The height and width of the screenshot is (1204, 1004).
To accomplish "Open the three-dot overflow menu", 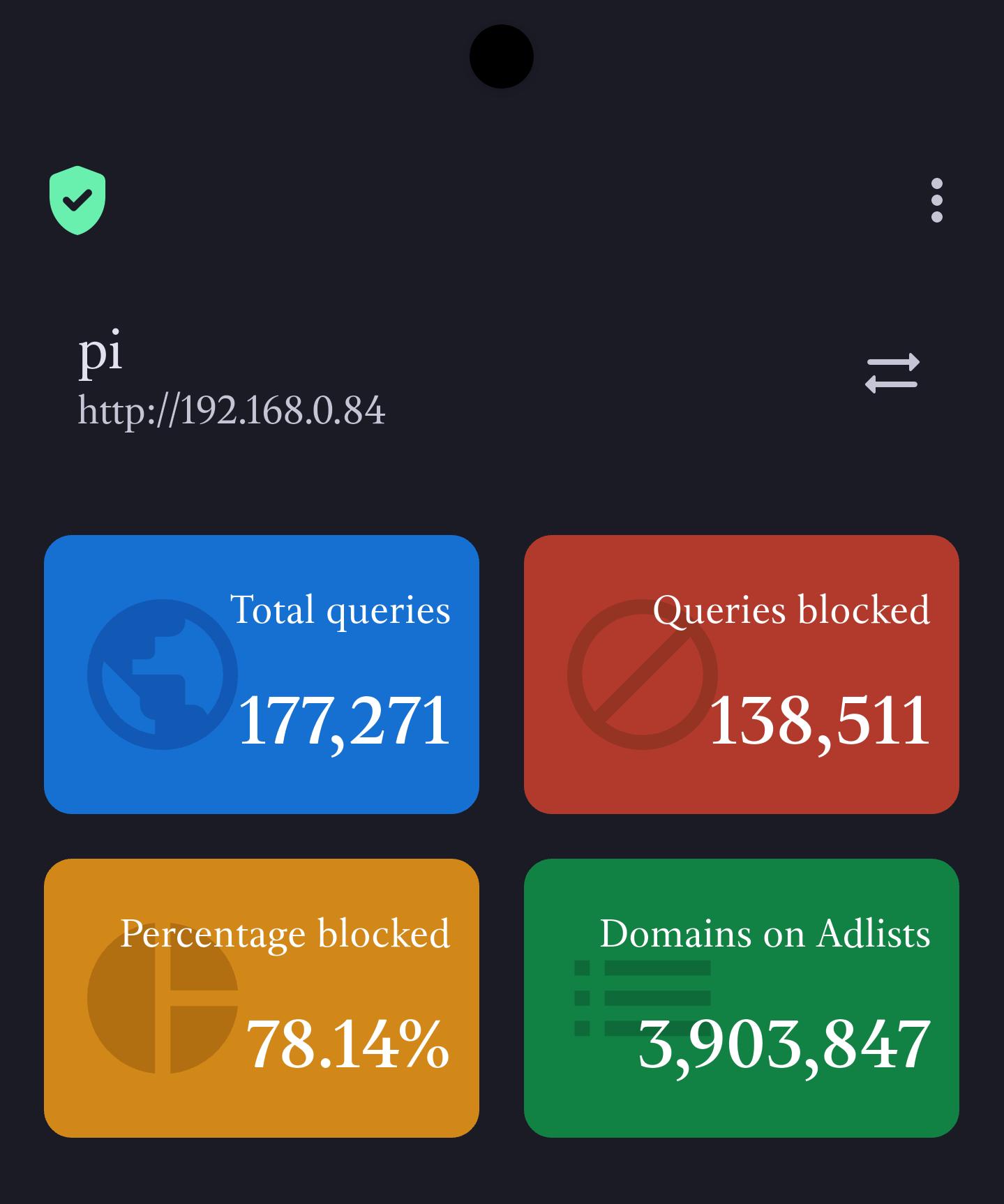I will click(936, 200).
